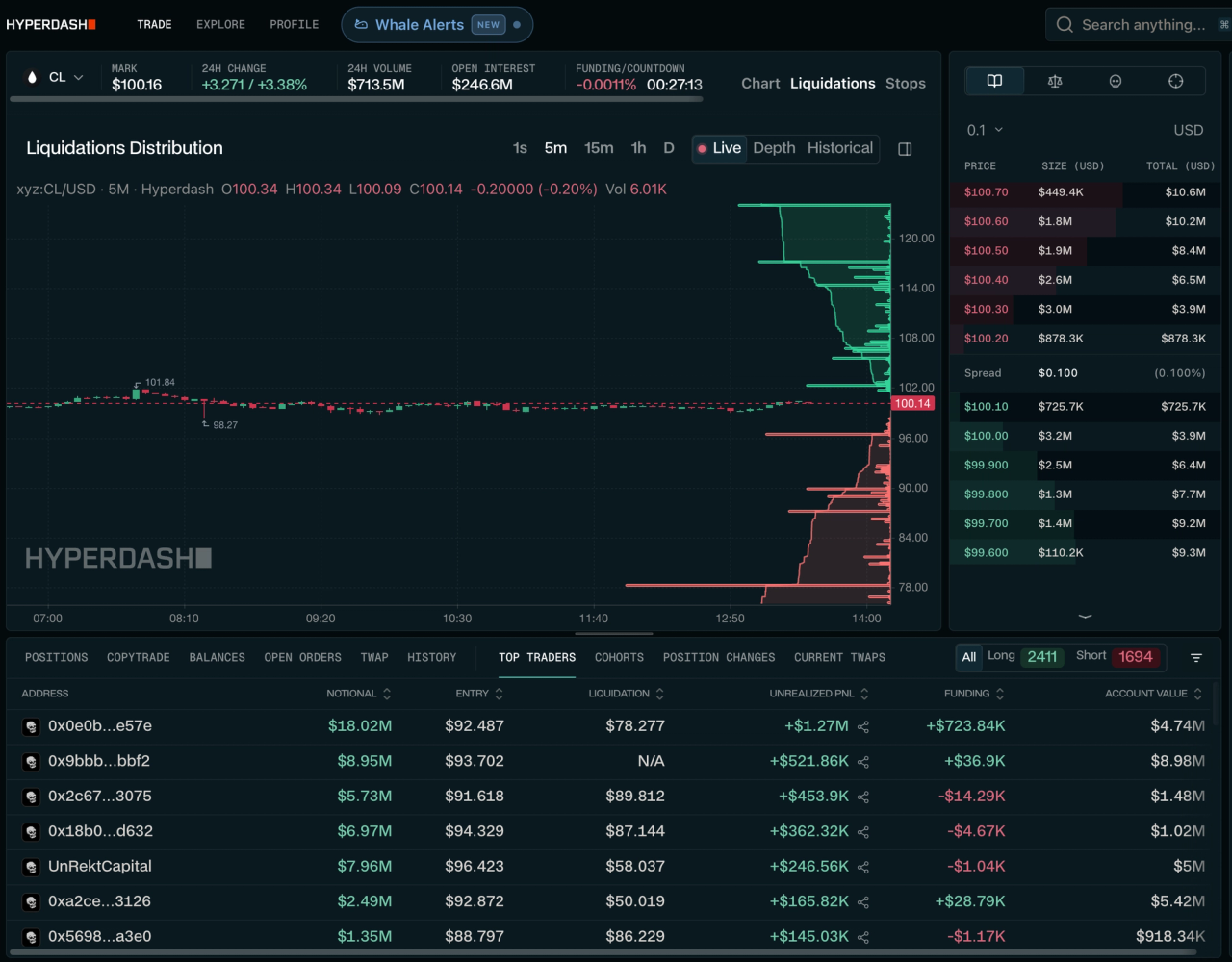Viewport: 1232px width, 962px height.
Task: Open the Trade nav item
Action: [x=154, y=25]
